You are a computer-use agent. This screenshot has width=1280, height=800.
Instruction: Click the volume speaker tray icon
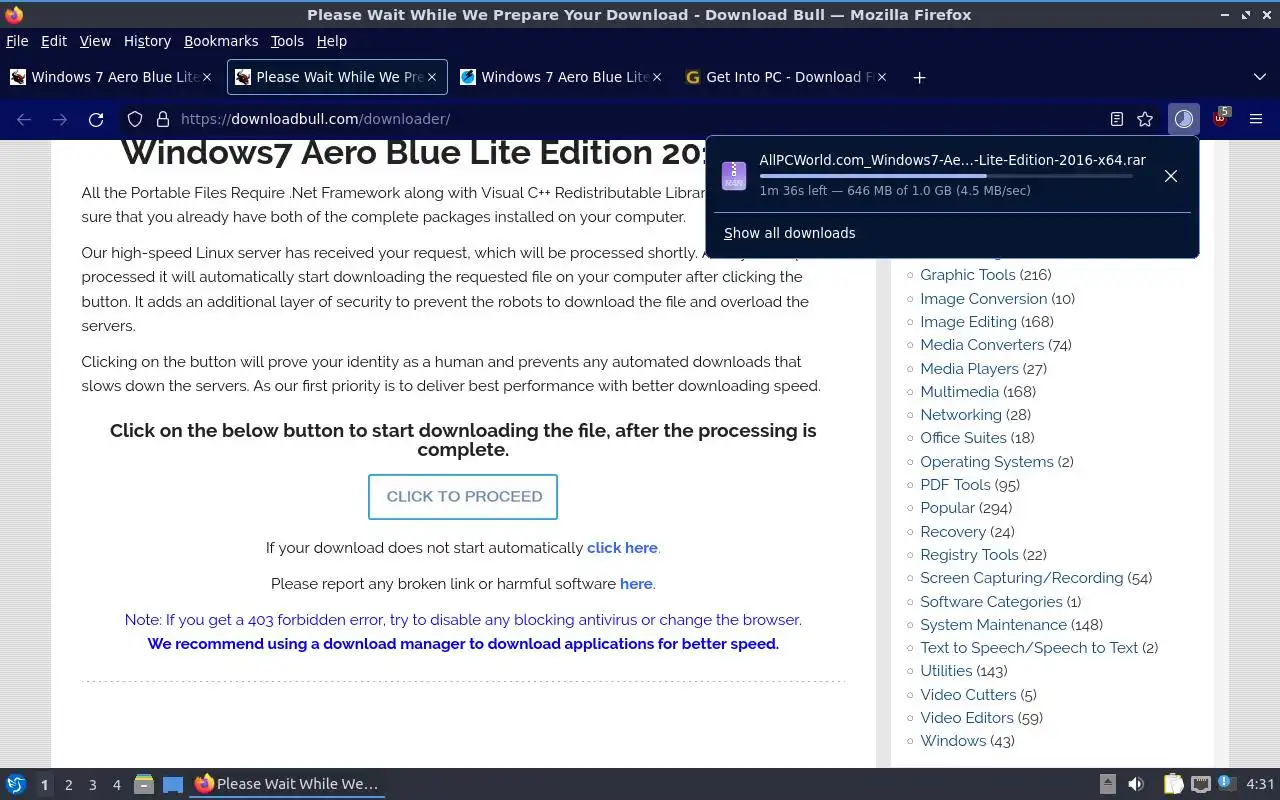[x=1136, y=784]
